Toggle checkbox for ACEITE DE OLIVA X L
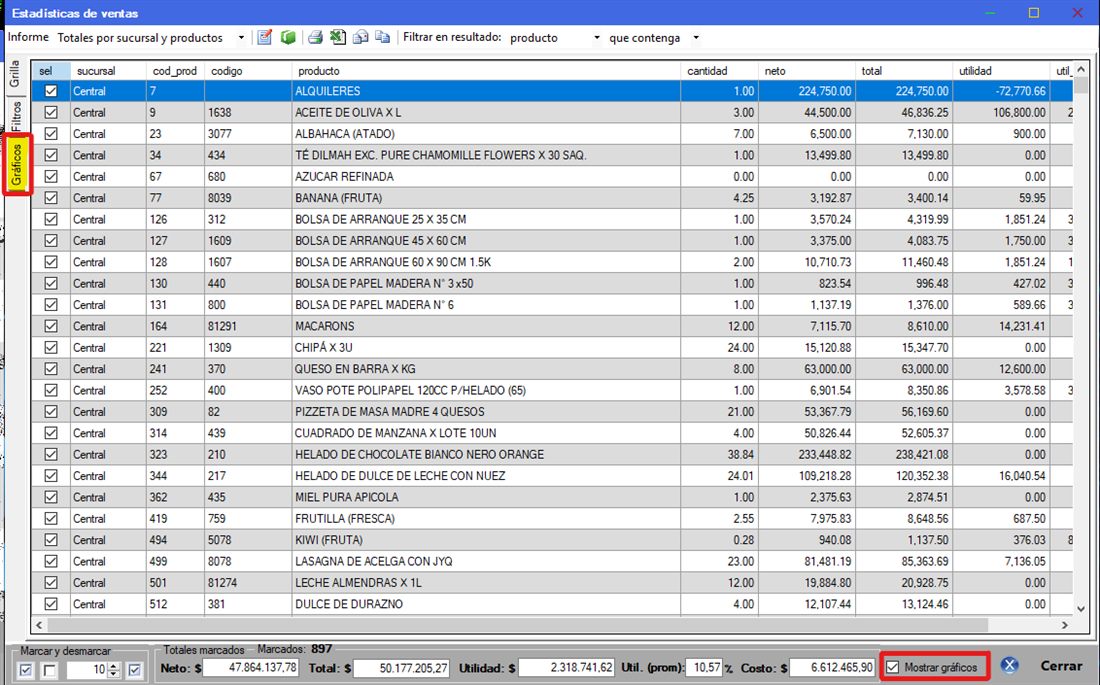Screen dimensions: 1100x685 pos(51,112)
